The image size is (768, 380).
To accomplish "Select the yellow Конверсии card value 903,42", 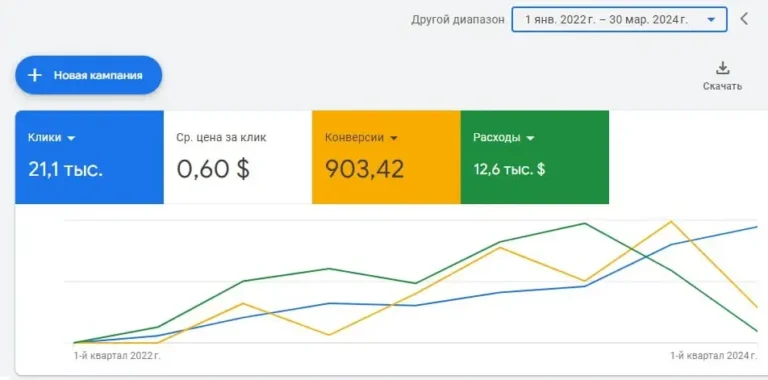I will 365,169.
